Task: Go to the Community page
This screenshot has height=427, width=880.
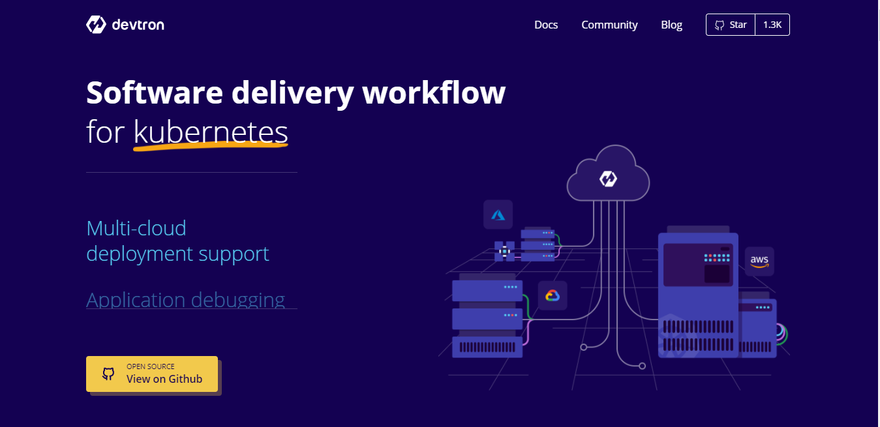Action: tap(609, 25)
